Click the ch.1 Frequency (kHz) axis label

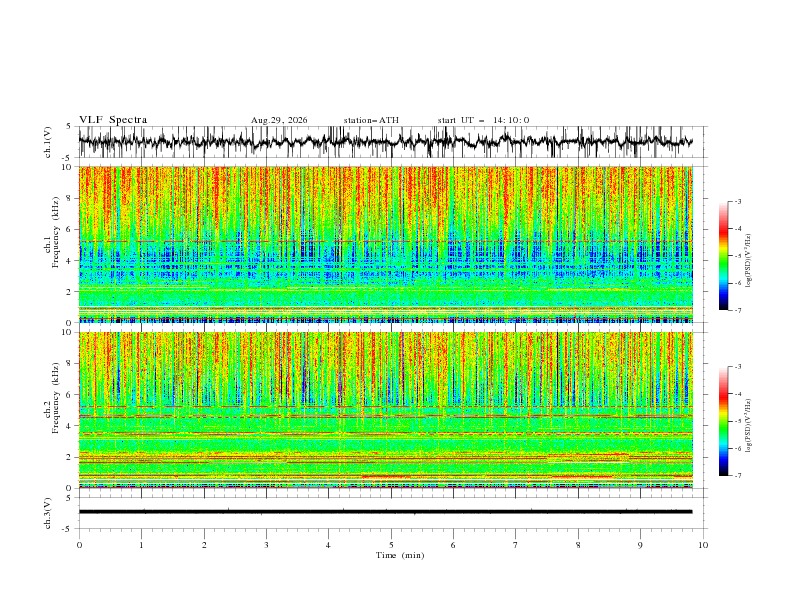(52, 244)
